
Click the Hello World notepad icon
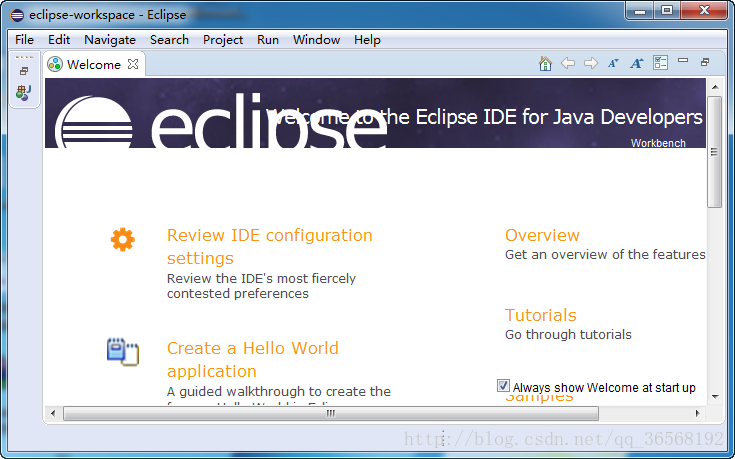(123, 352)
